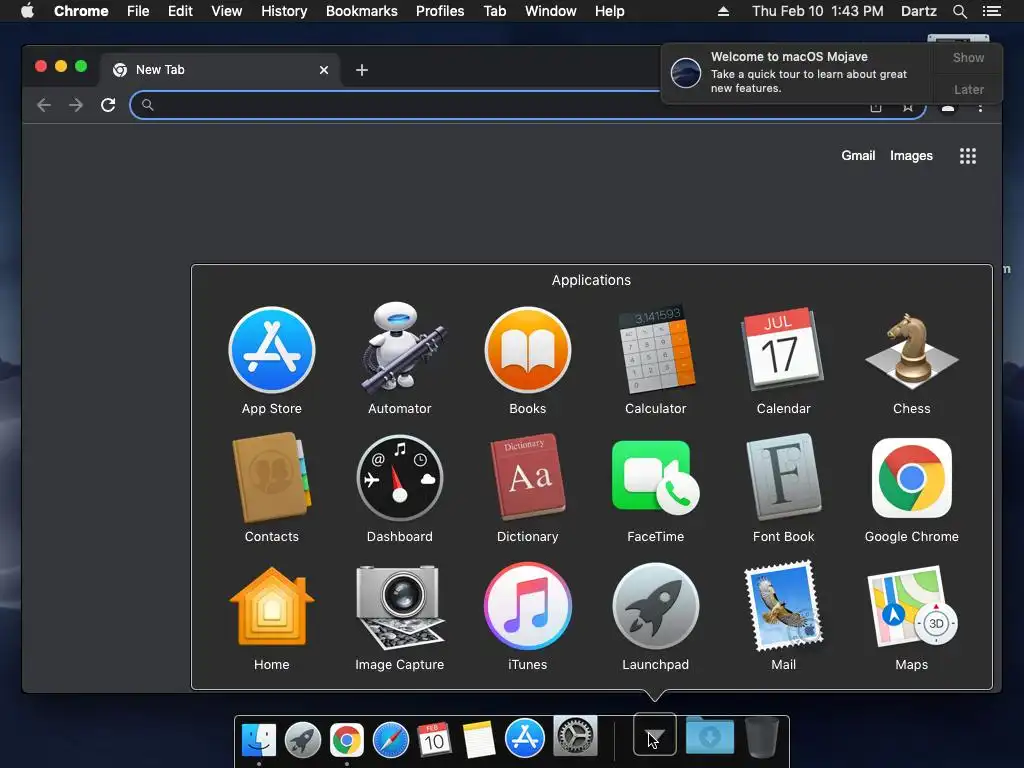The height and width of the screenshot is (768, 1024).
Task: Click Later on the Mojave notification
Action: pyautogui.click(x=968, y=89)
